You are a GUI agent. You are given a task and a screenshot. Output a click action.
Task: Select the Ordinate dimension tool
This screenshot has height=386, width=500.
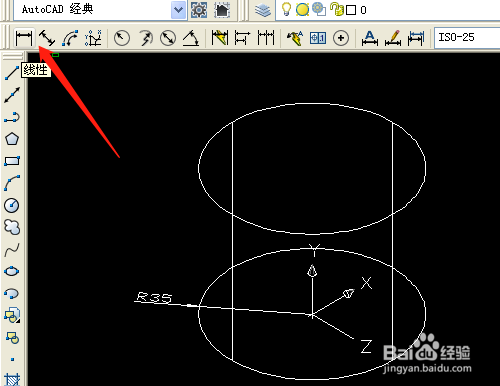pyautogui.click(x=93, y=38)
